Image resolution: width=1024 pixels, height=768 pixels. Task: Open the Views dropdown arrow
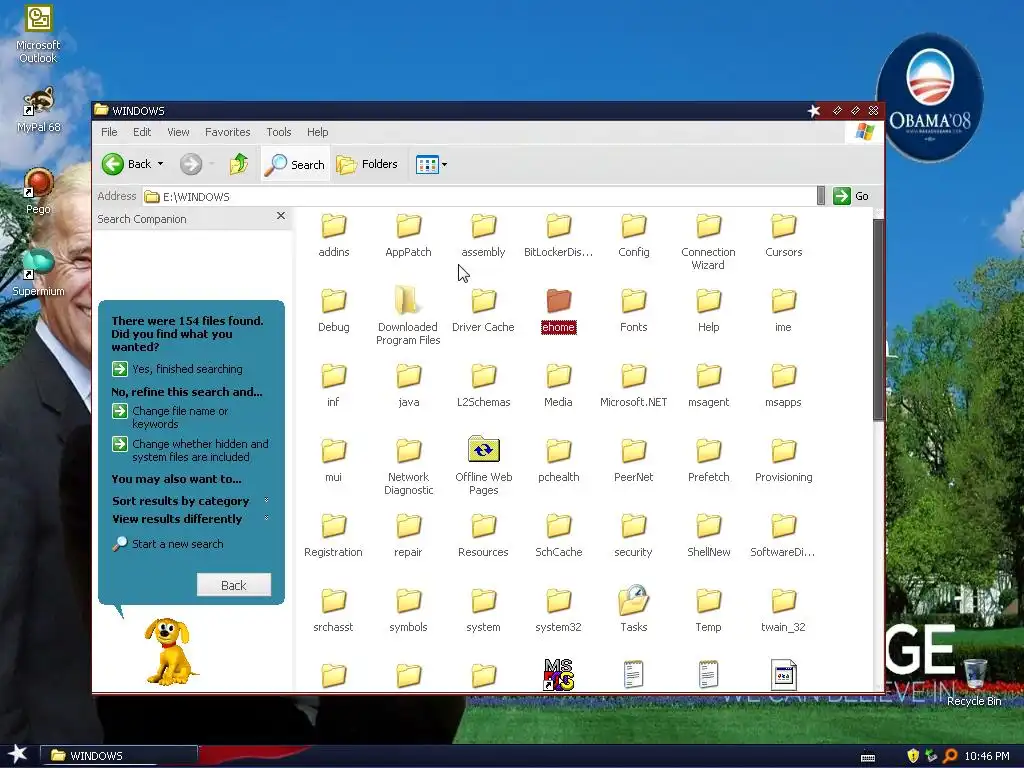(445, 165)
